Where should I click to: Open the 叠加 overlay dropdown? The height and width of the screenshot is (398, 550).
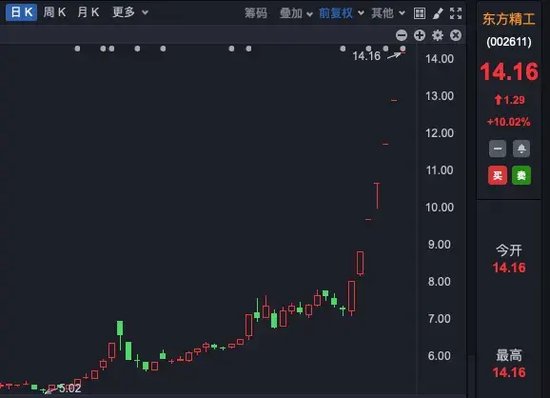(x=296, y=13)
